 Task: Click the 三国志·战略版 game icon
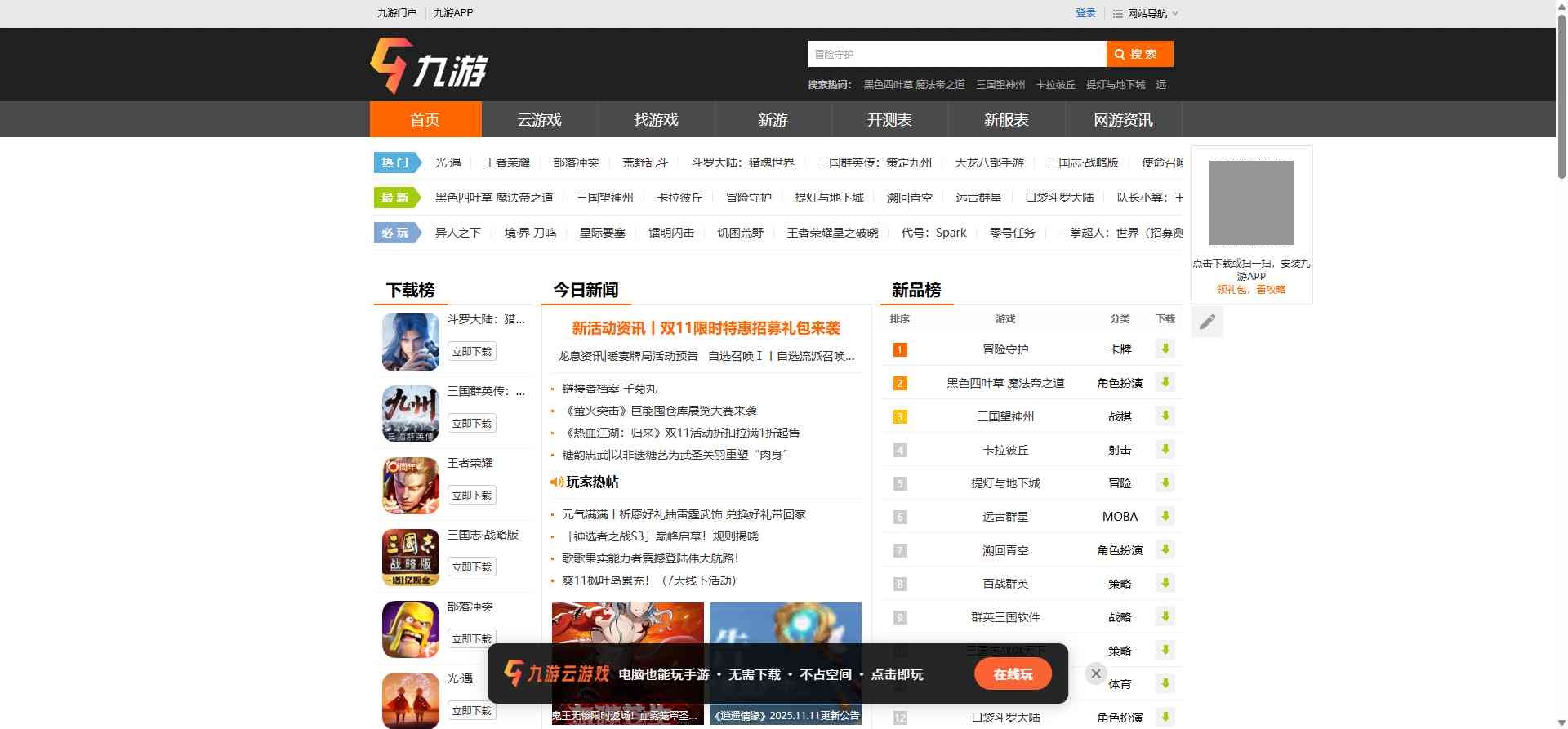pos(411,558)
